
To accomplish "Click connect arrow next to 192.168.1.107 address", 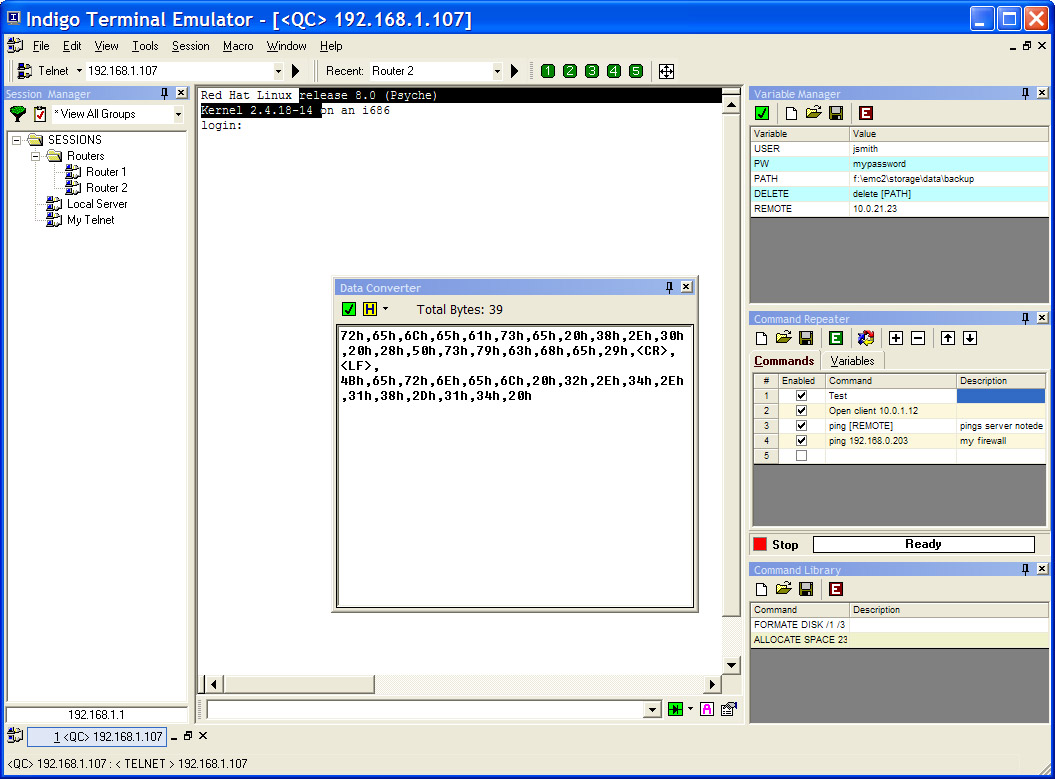I will (x=295, y=71).
